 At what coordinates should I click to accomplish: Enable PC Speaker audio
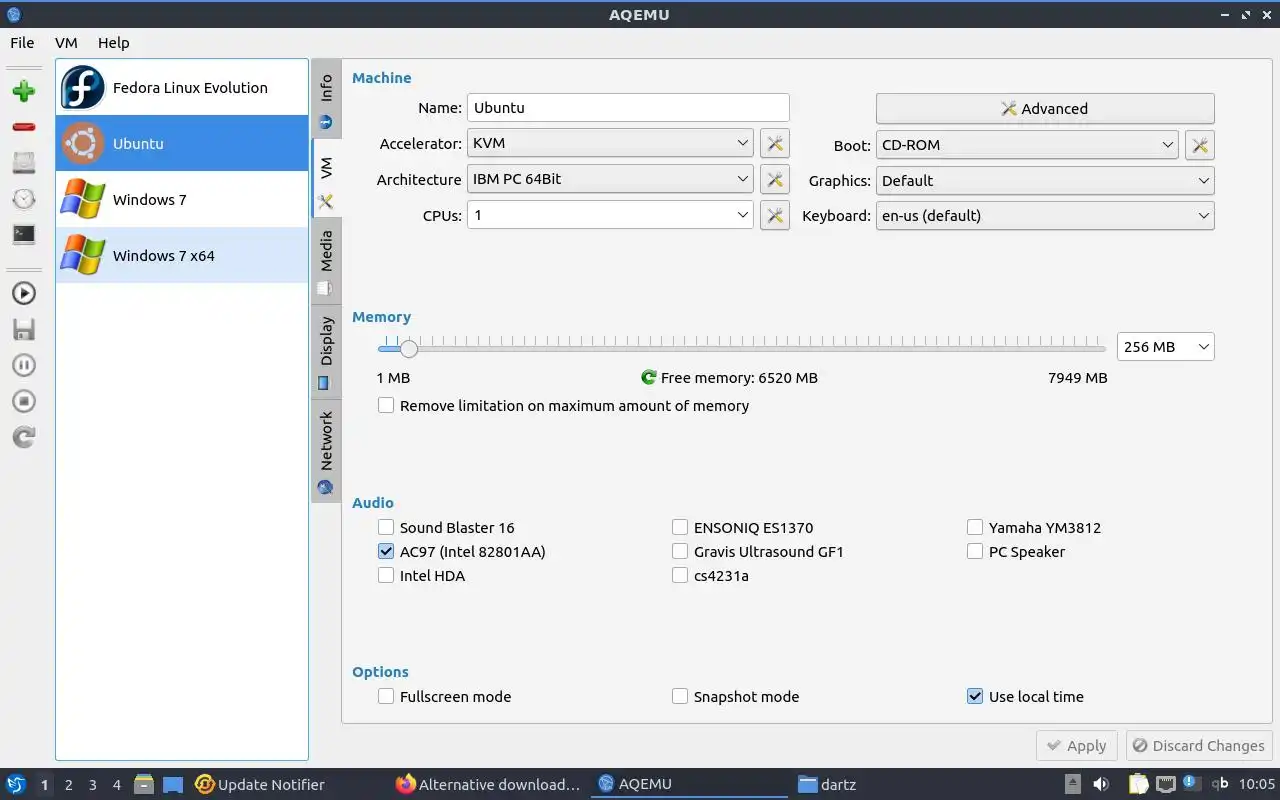coord(1015,552)
